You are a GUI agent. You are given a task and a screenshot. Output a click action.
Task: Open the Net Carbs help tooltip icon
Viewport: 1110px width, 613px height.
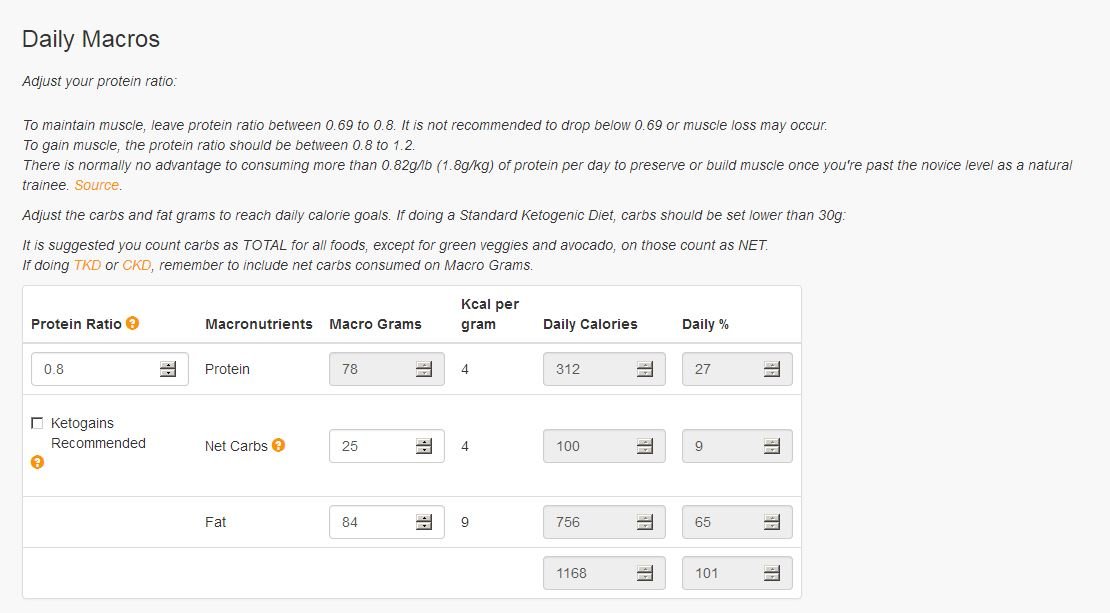click(x=278, y=445)
